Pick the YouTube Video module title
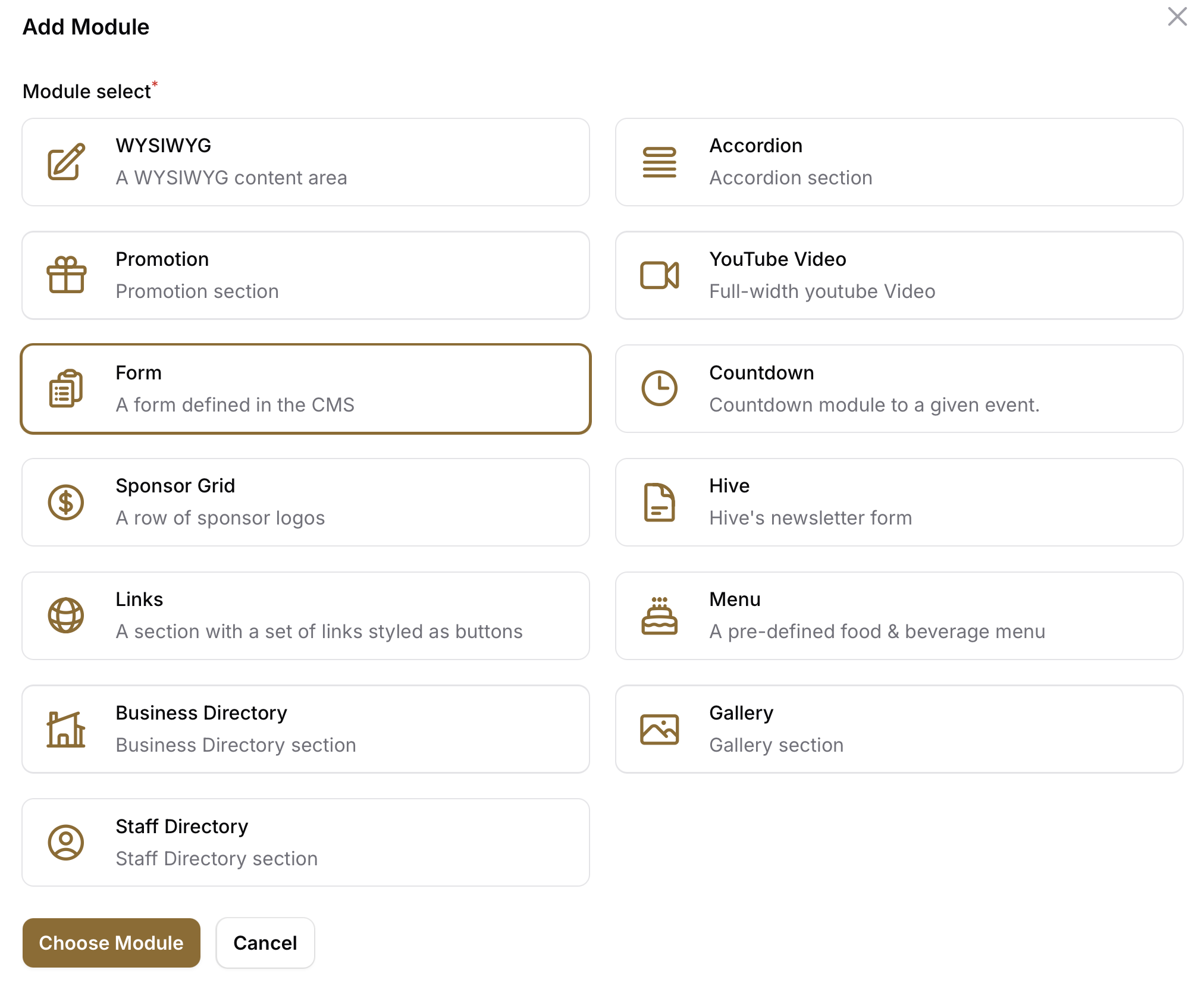This screenshot has width=1204, height=986. coord(778,259)
